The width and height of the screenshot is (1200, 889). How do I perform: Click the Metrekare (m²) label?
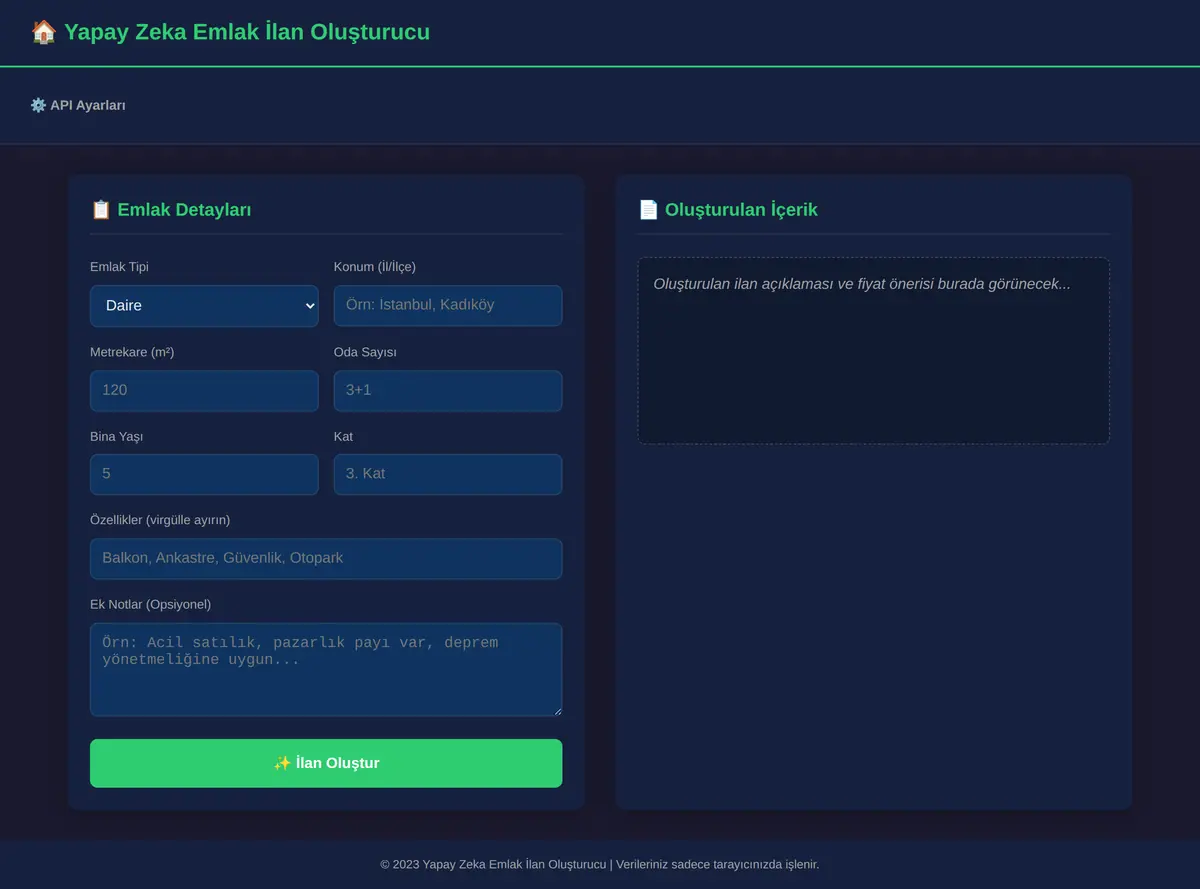tap(132, 352)
